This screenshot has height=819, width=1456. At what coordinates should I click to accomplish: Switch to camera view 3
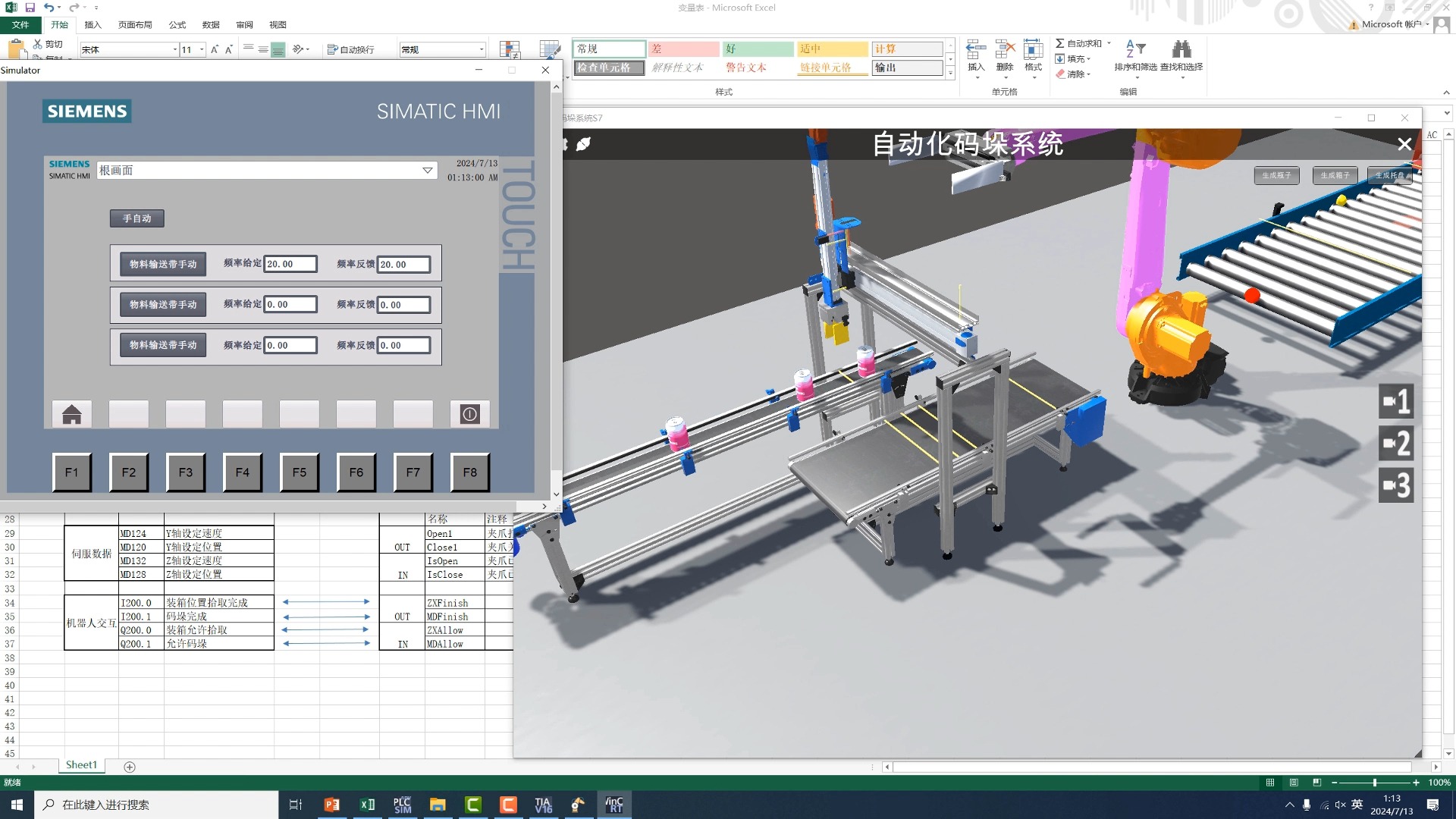click(1396, 485)
